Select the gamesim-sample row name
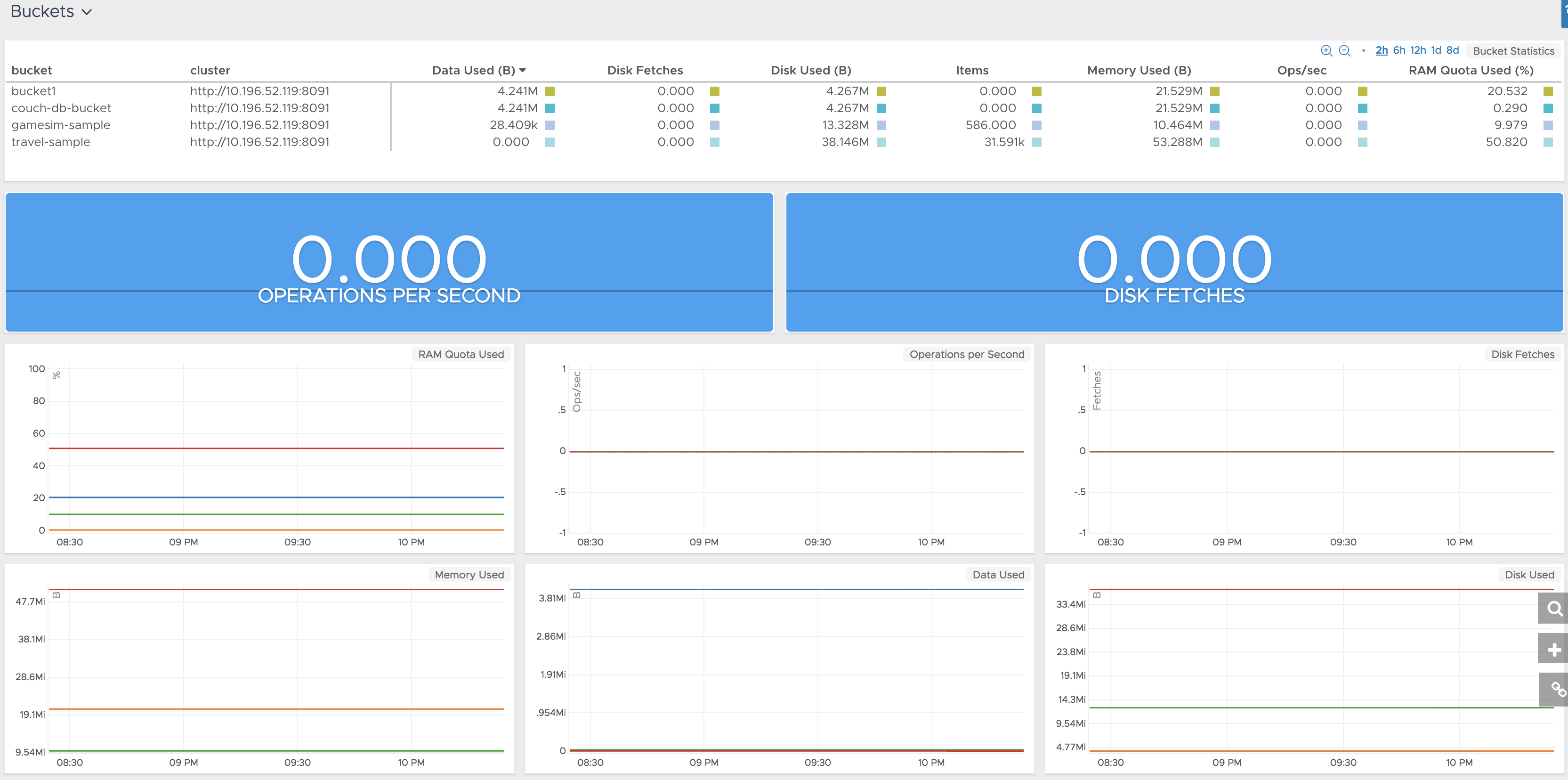This screenshot has width=1568, height=780. [61, 125]
